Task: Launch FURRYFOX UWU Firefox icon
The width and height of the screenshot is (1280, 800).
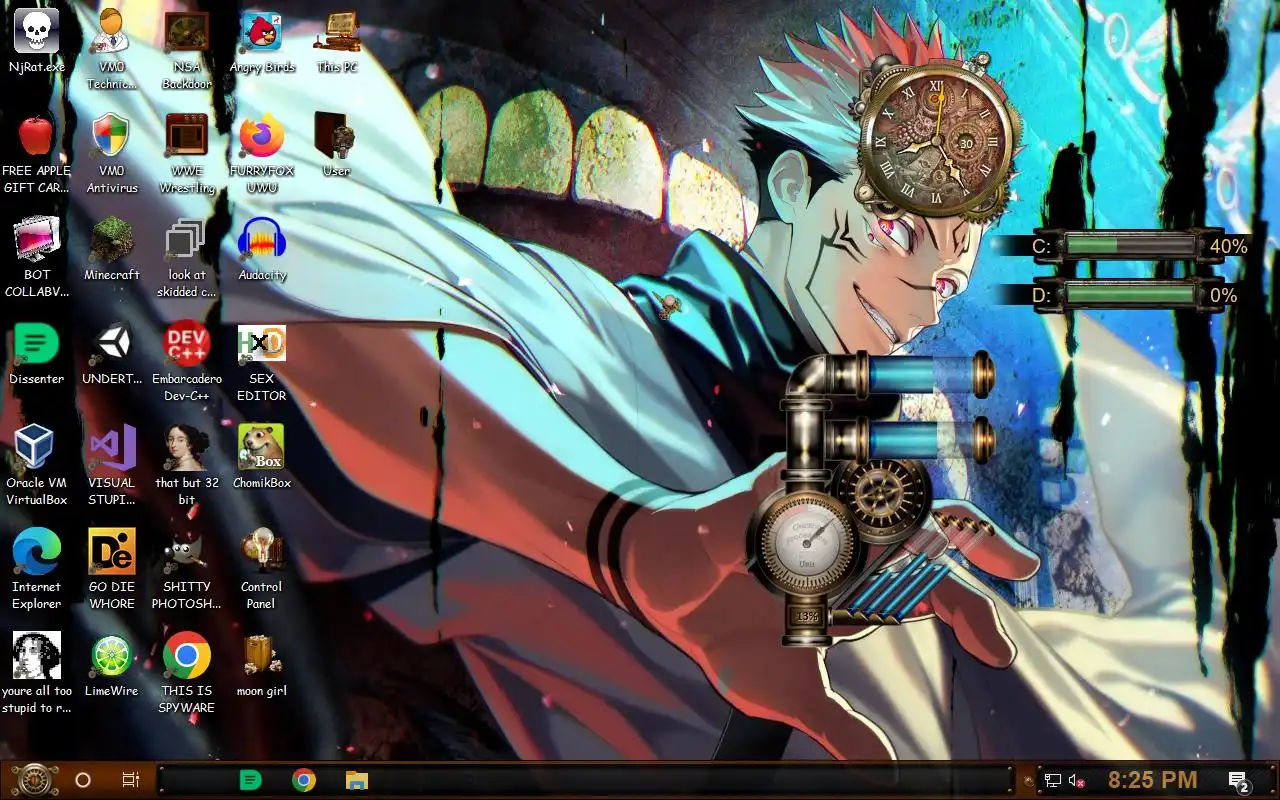Action: coord(262,134)
